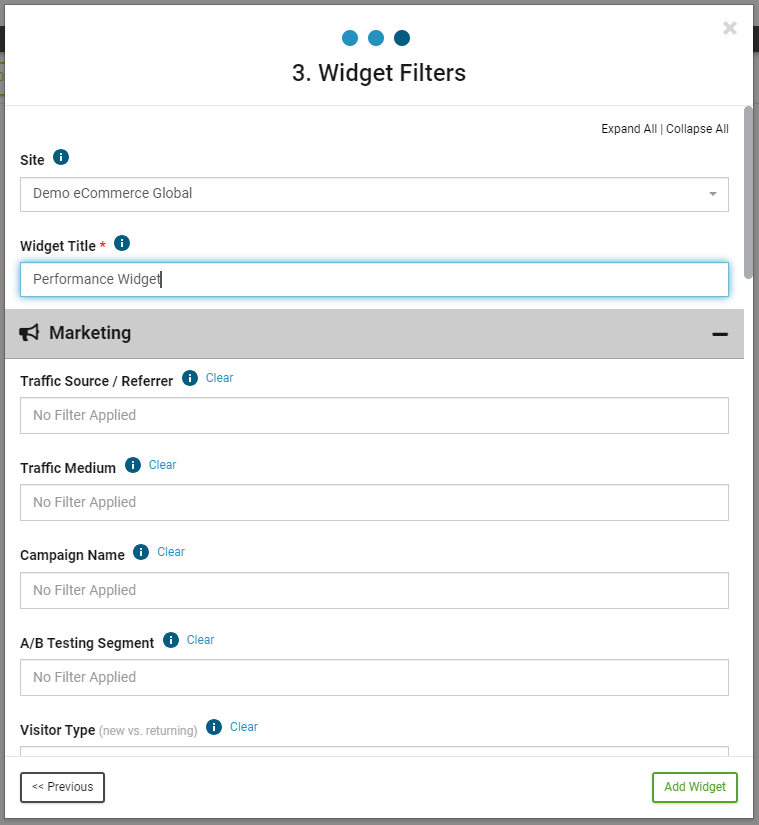
Task: Clear the Campaign Name filter
Action: tap(171, 552)
